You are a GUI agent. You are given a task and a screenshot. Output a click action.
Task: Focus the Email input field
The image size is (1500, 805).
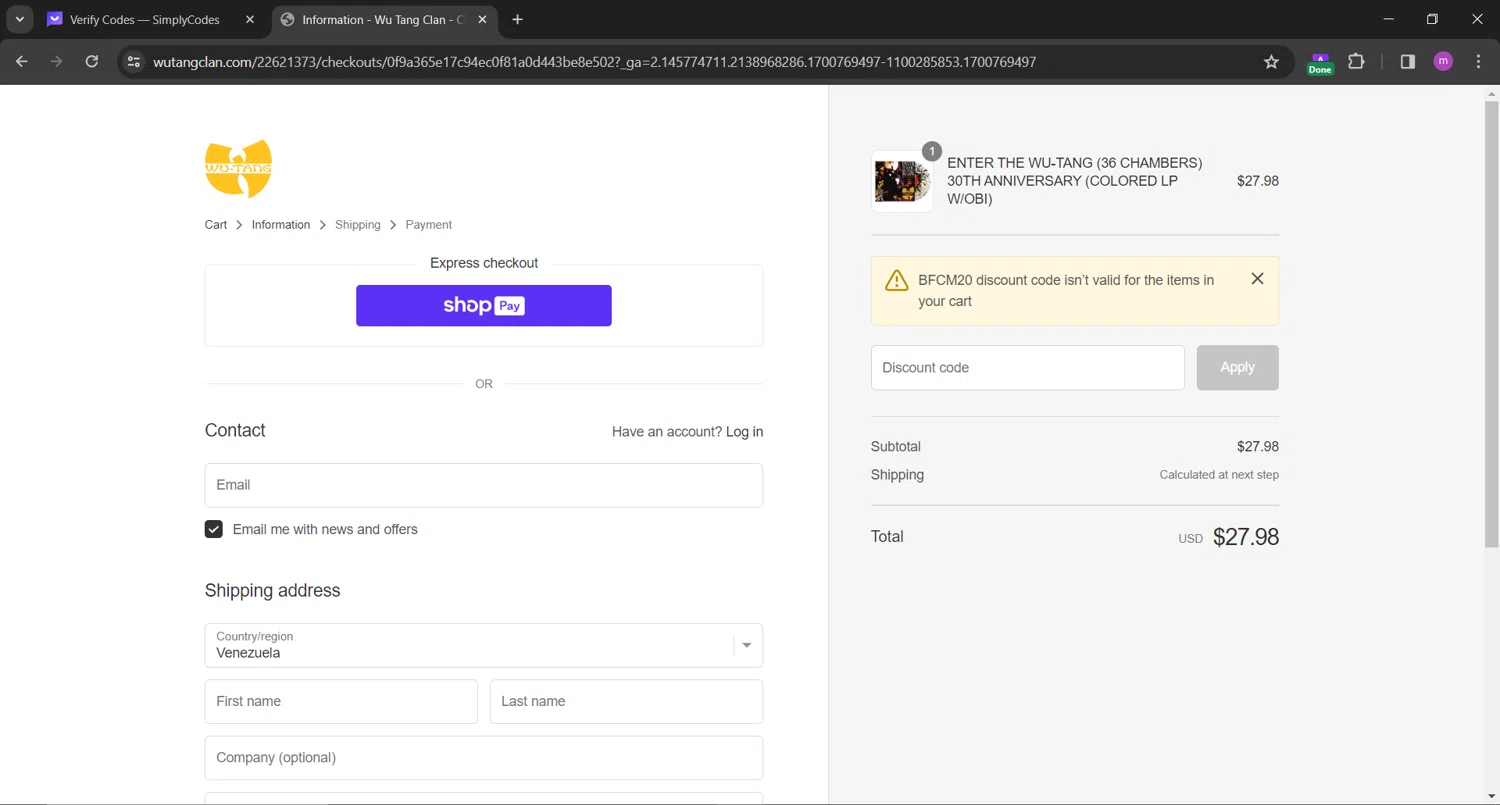(x=484, y=485)
